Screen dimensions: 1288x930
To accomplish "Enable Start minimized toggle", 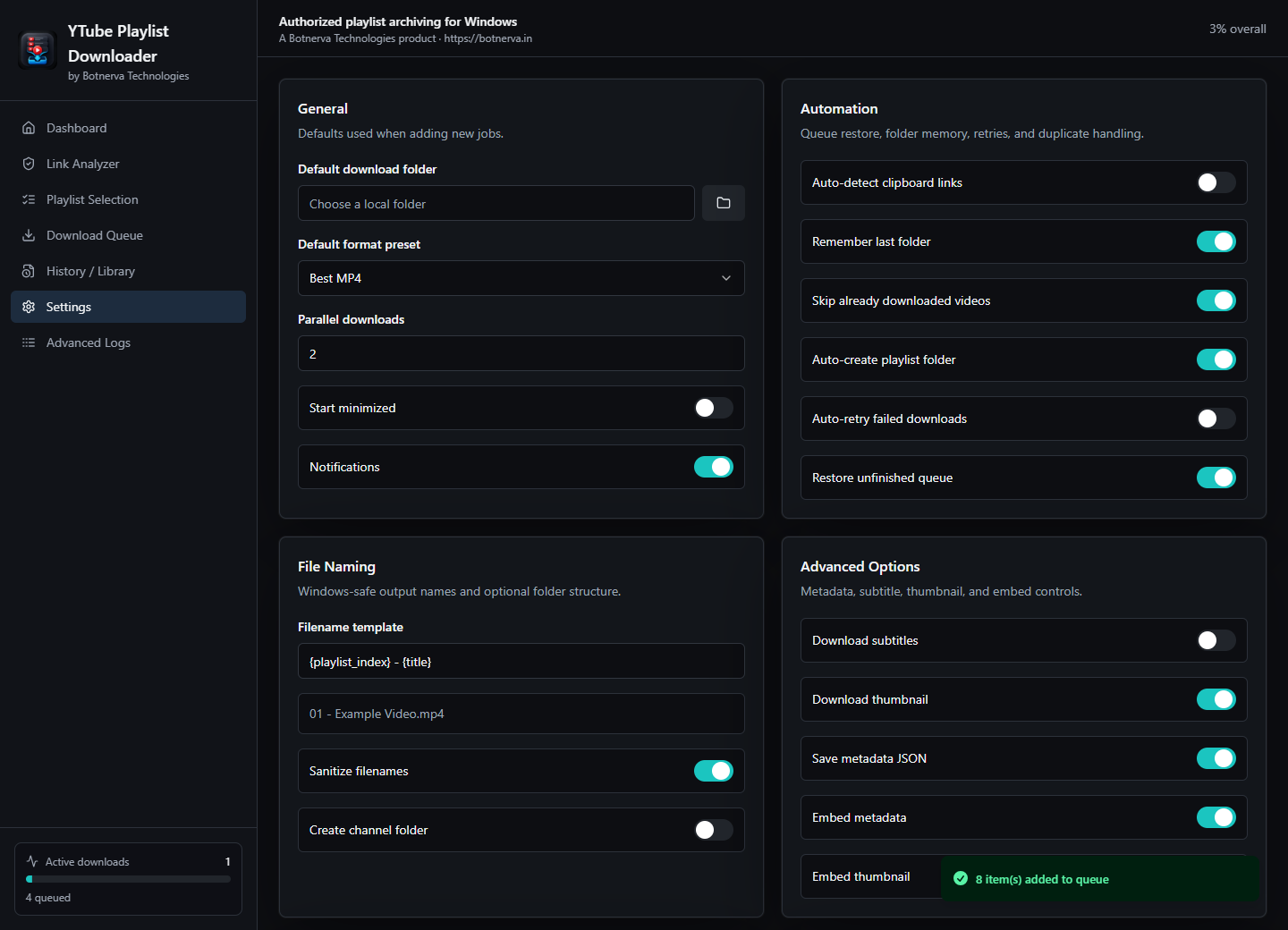I will pyautogui.click(x=714, y=408).
